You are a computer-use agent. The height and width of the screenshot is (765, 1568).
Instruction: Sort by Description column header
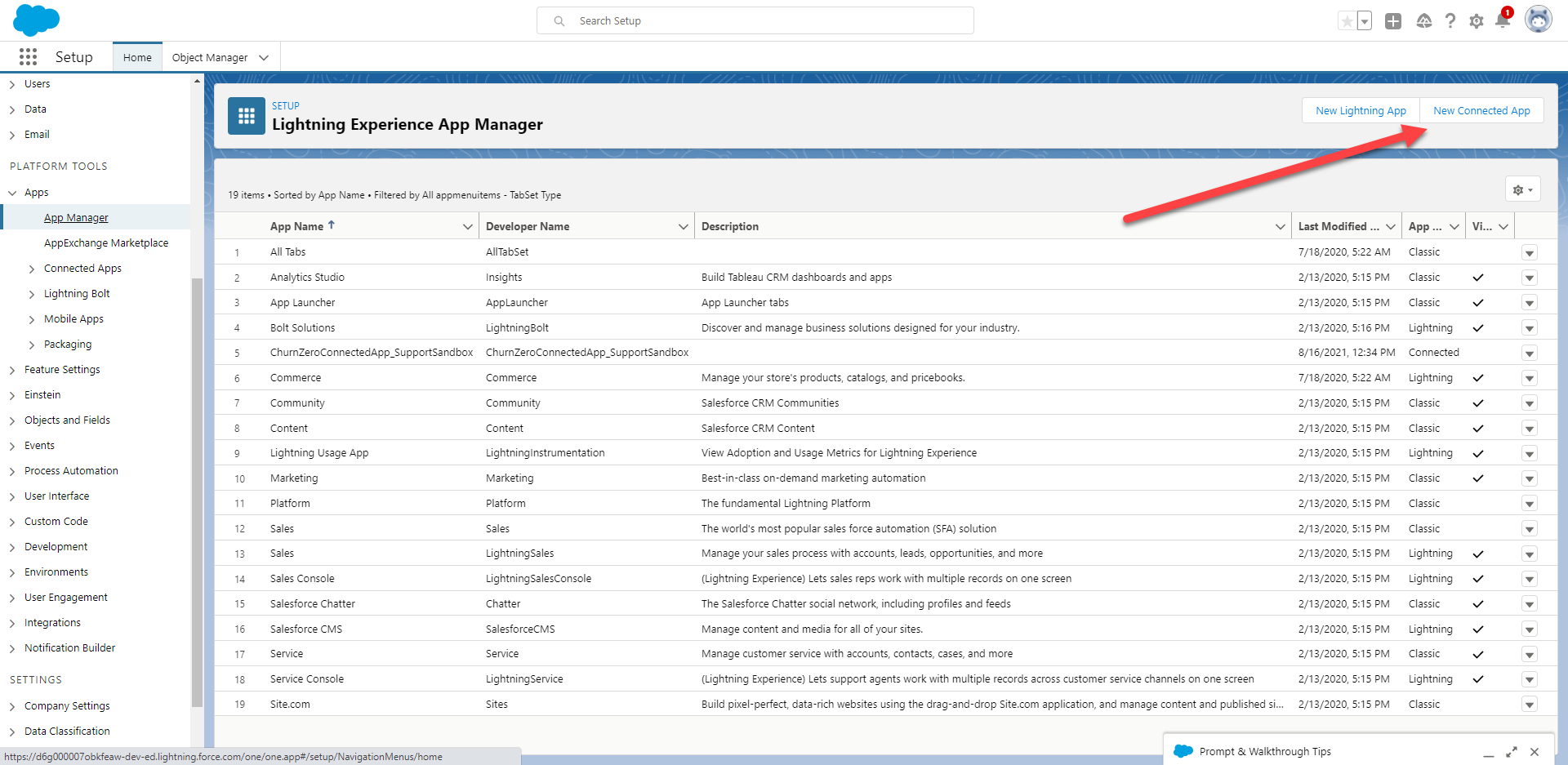(x=730, y=226)
